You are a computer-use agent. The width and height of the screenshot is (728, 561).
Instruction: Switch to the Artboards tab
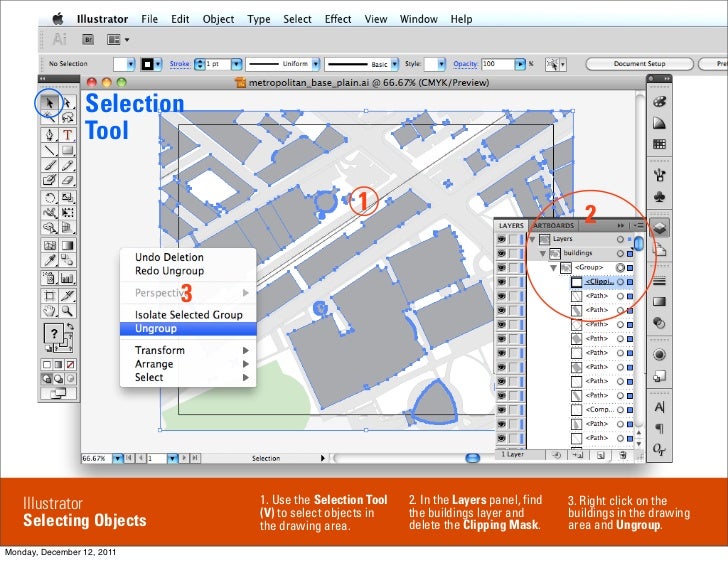click(553, 226)
